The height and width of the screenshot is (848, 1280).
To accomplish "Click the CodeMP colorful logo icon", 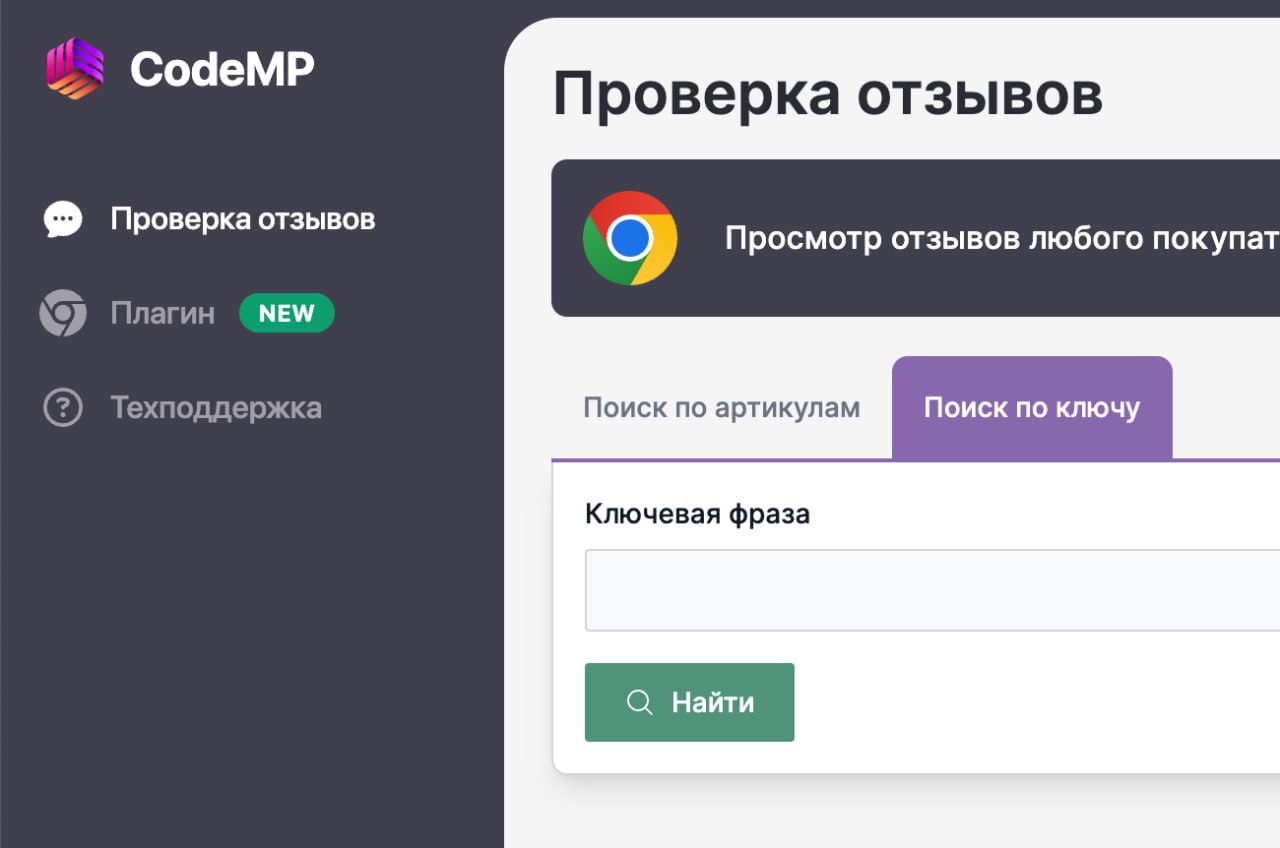I will [x=75, y=68].
